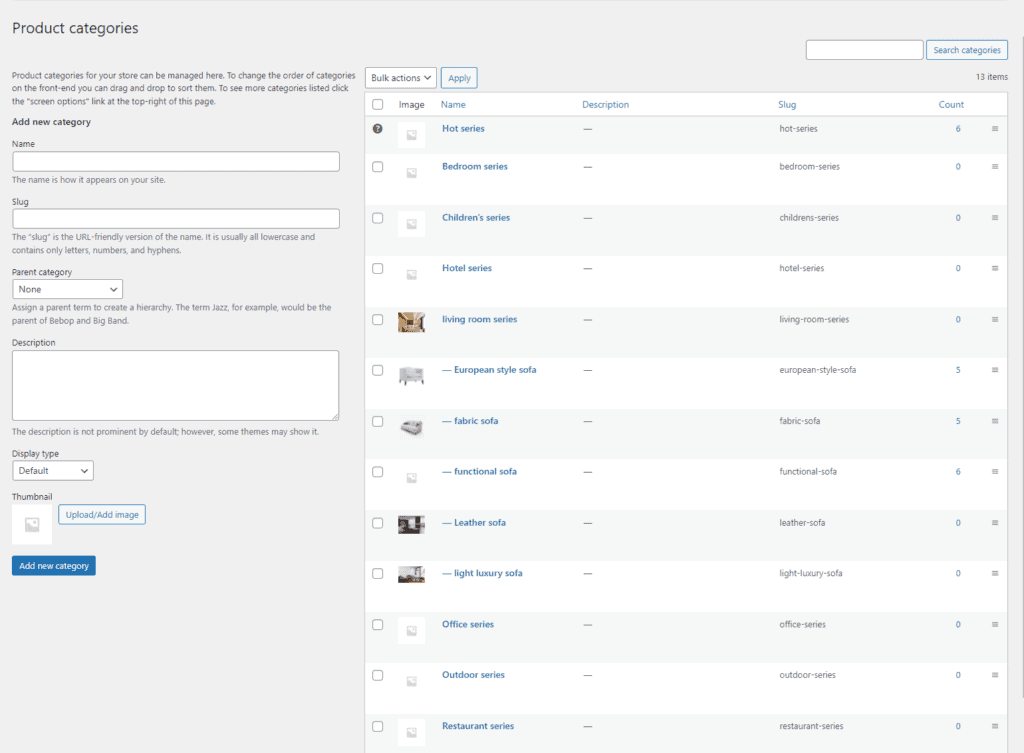This screenshot has width=1024, height=753.
Task: Click the Apply bulk action button
Action: (459, 78)
